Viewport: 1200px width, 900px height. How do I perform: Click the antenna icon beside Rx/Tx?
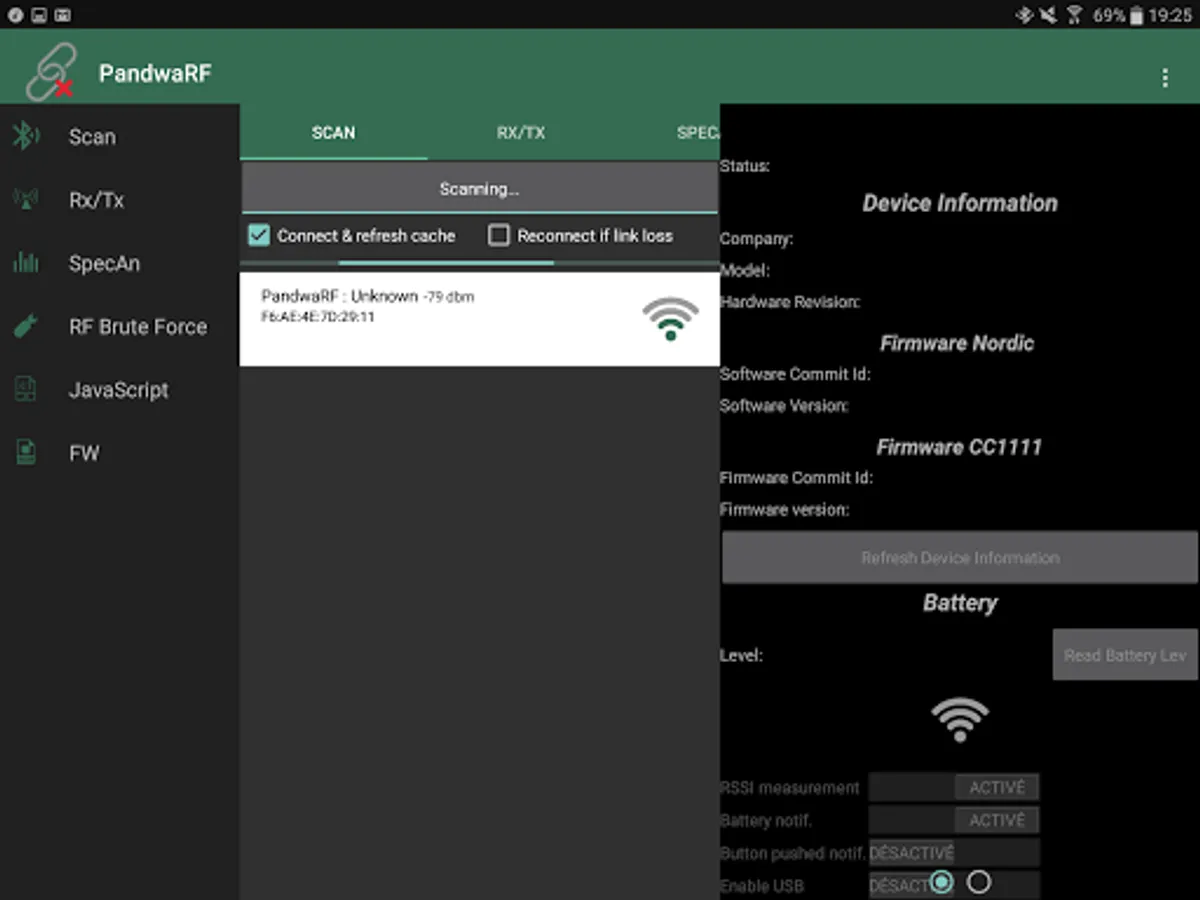click(25, 199)
